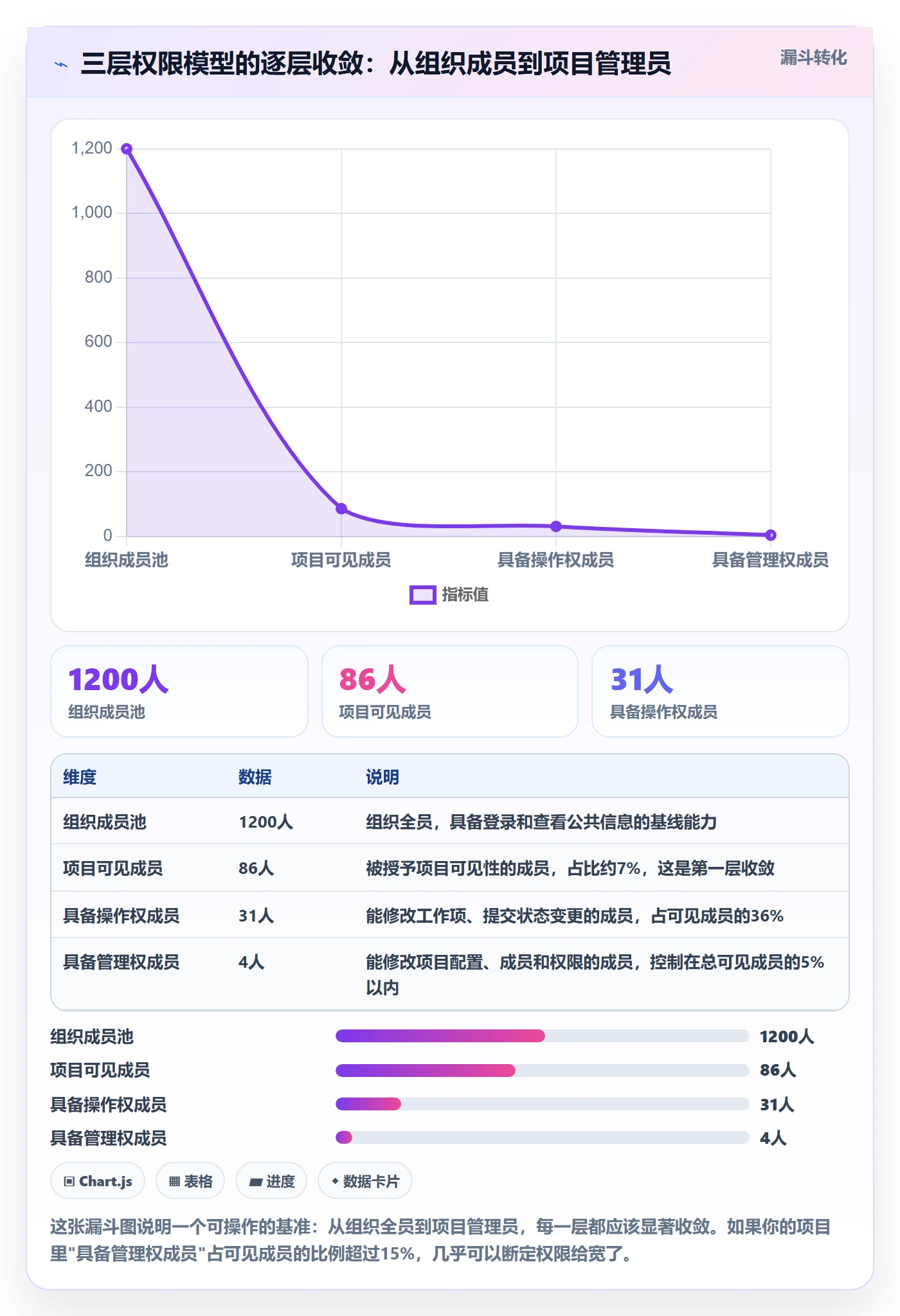Click the description mentioning 占可见成员的36%
The width and height of the screenshot is (900, 1316).
[575, 916]
